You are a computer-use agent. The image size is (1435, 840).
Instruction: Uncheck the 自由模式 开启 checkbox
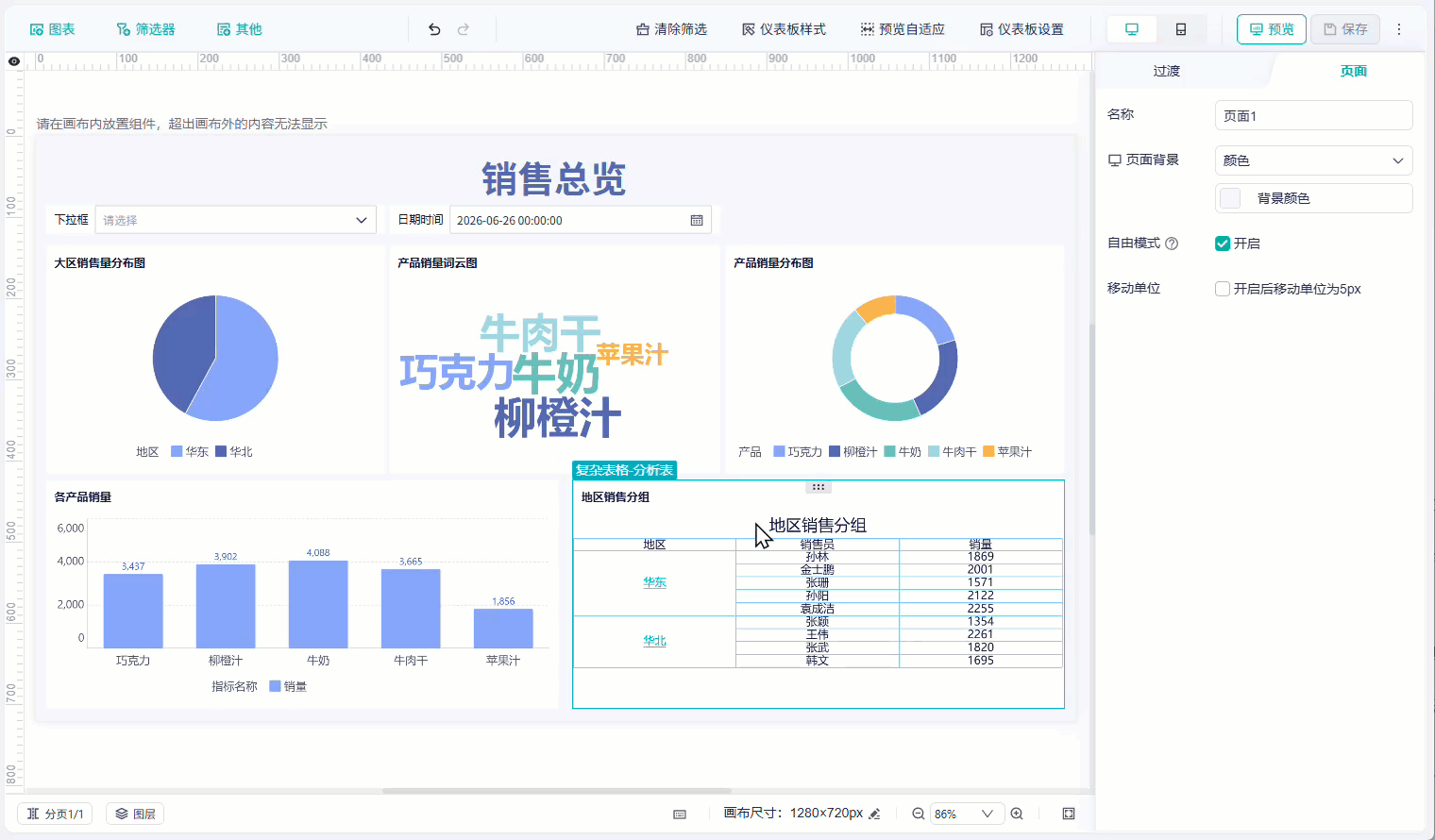coord(1223,244)
